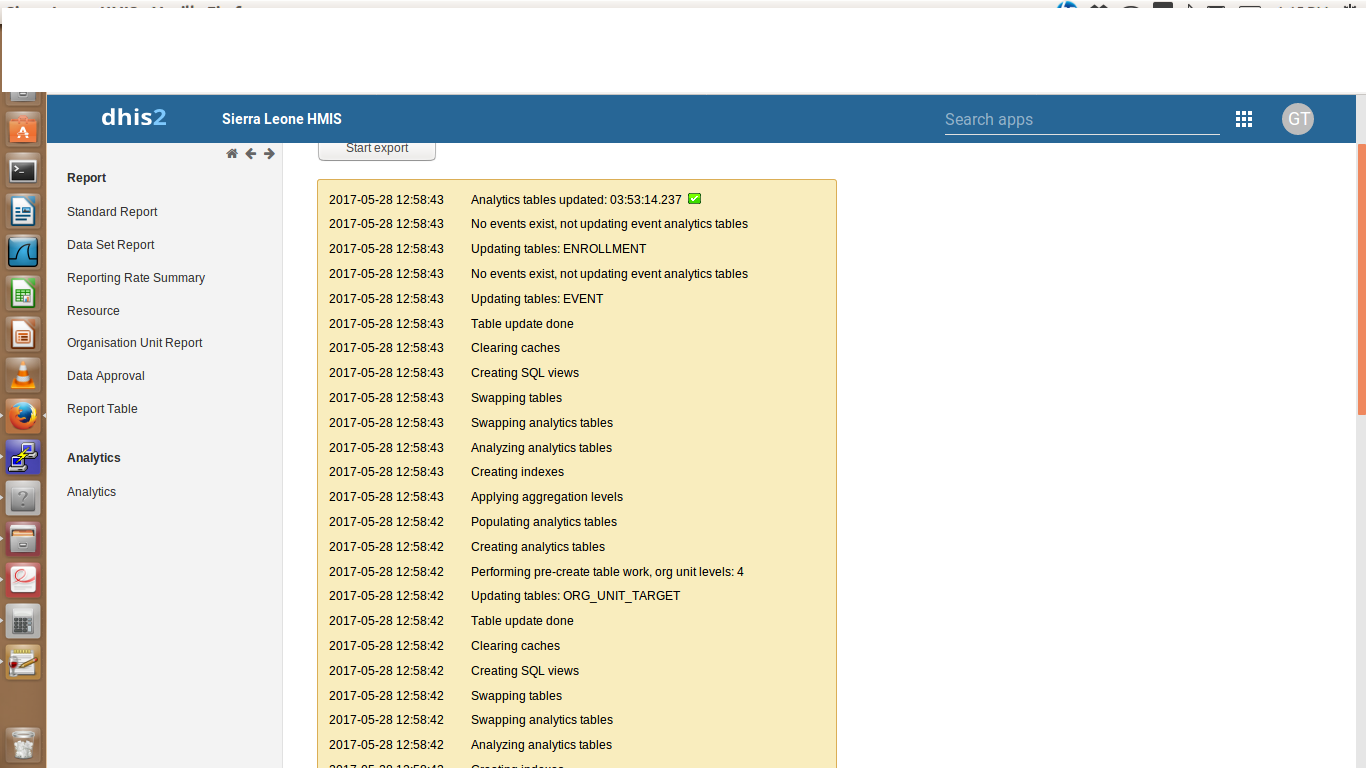Click the back arrow above the Report menu
The height and width of the screenshot is (768, 1366).
coord(251,153)
